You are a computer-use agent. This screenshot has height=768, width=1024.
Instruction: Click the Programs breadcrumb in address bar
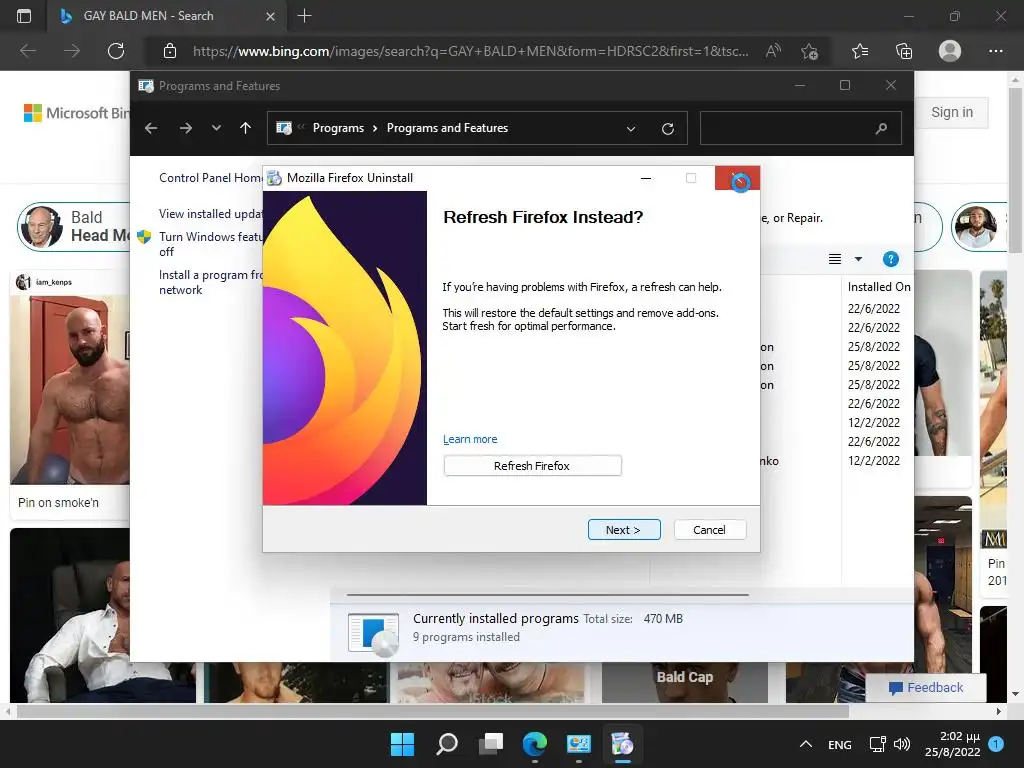click(338, 128)
